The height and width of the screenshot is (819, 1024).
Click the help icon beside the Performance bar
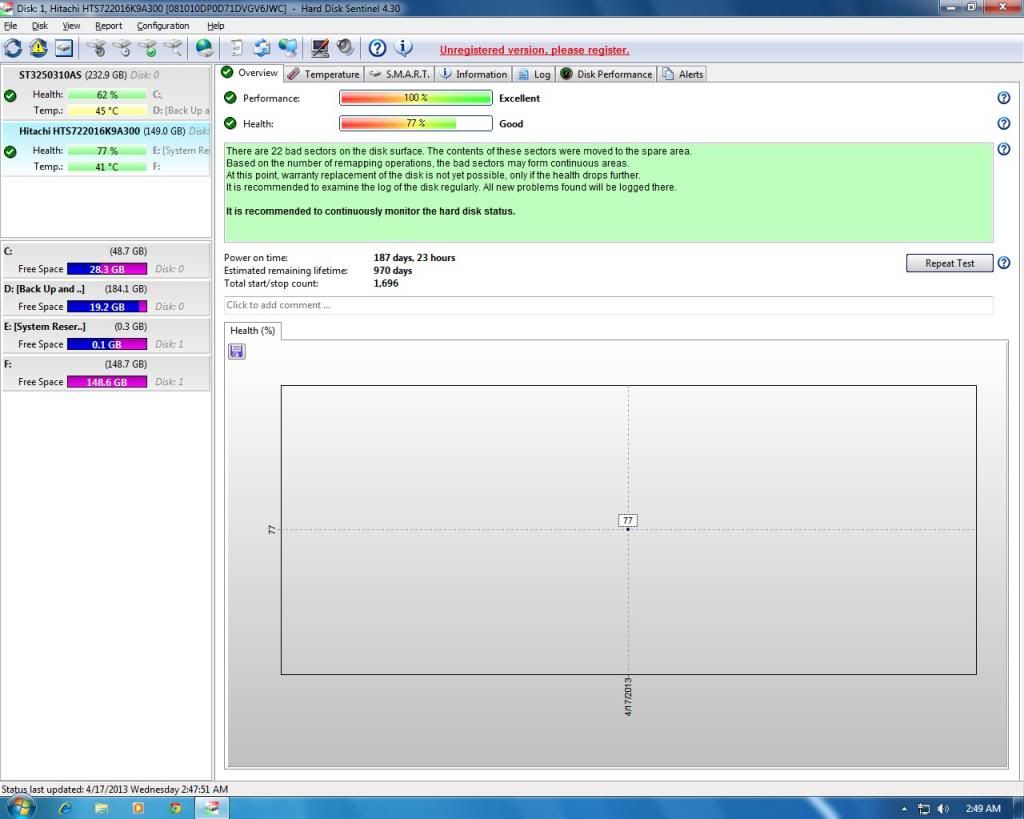point(1004,98)
